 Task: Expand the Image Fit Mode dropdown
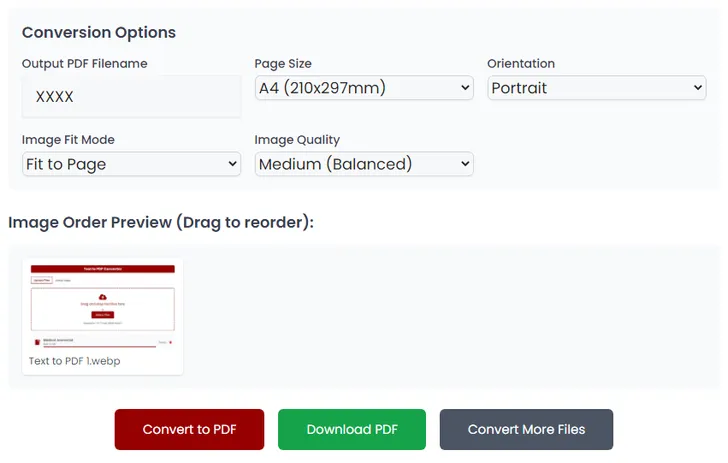pos(131,164)
